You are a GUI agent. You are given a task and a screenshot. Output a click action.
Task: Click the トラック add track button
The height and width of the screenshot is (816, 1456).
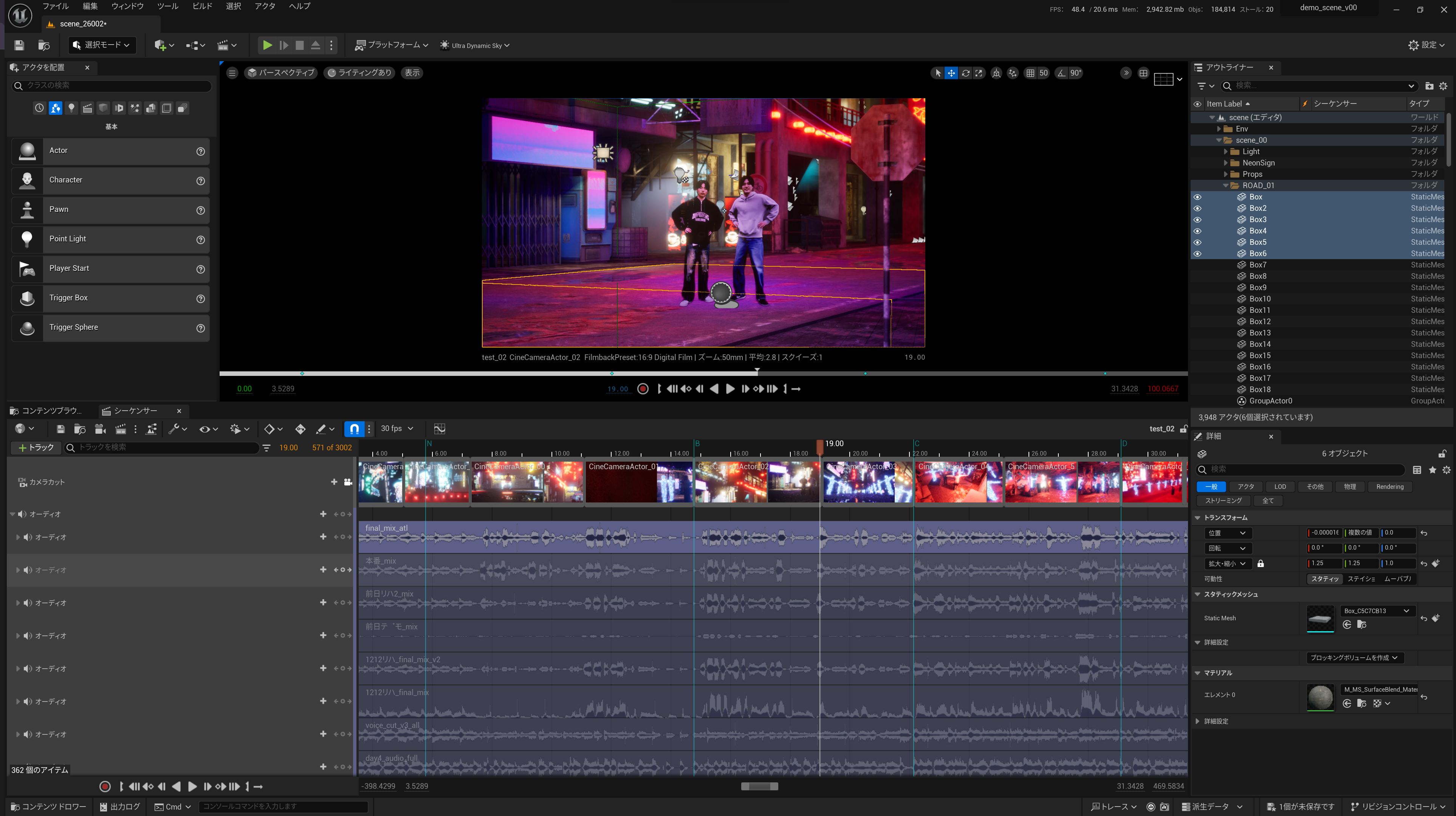pyautogui.click(x=36, y=448)
